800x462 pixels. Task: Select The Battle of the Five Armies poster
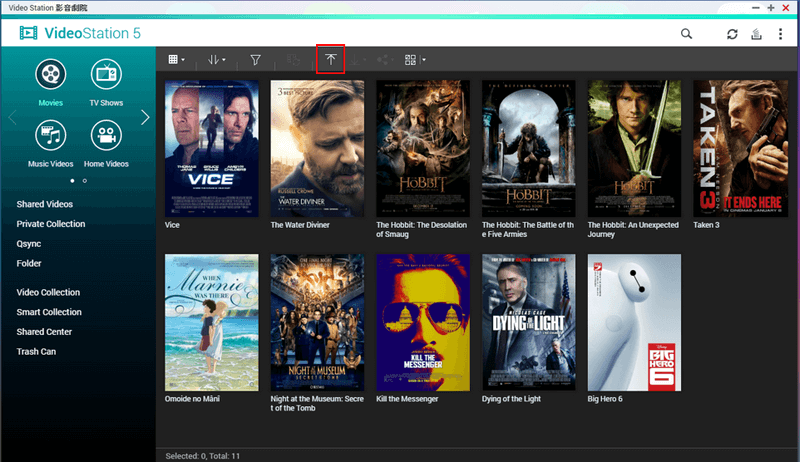coord(529,148)
